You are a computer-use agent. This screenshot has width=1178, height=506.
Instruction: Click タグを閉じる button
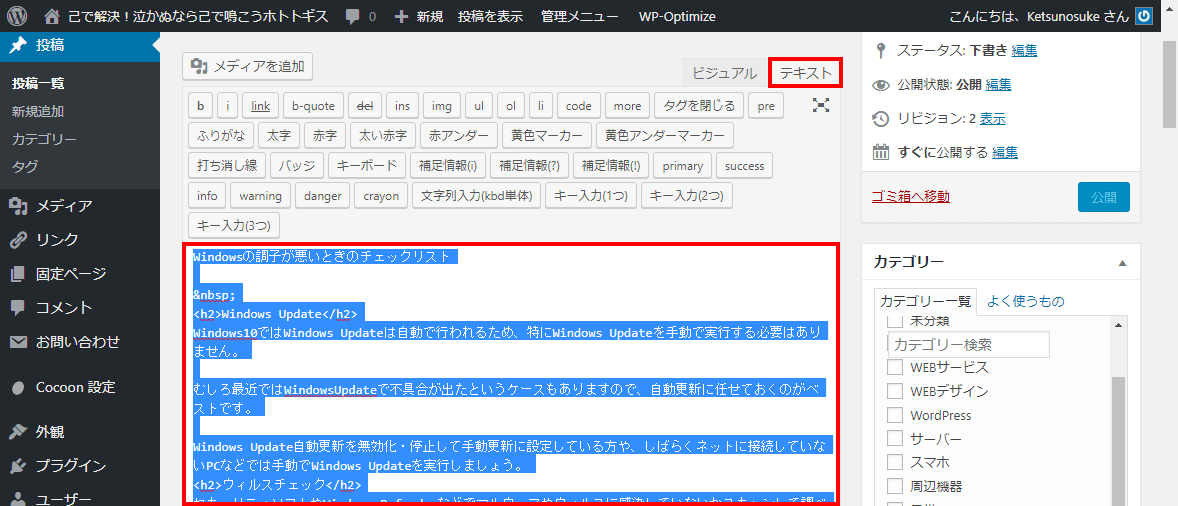pos(699,106)
